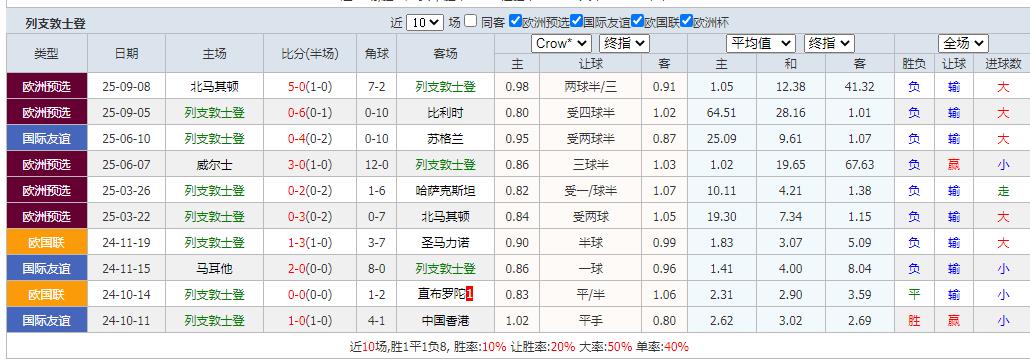Select away team 北马其顿 in 25-03-22 row

point(445,217)
